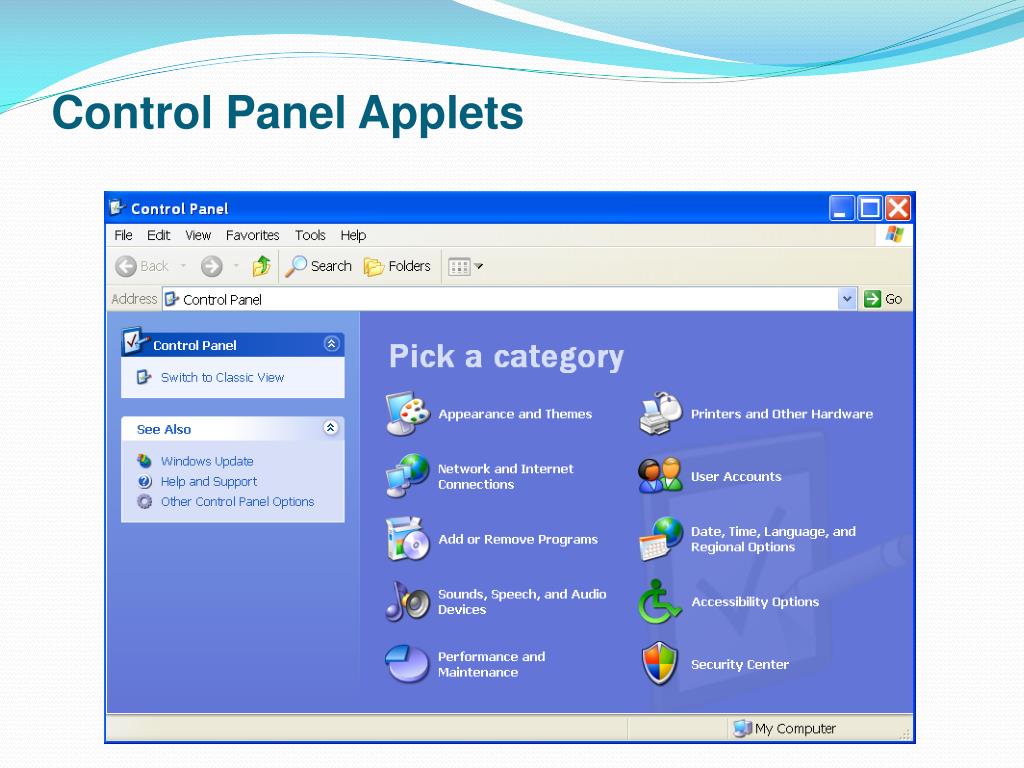This screenshot has width=1024, height=768.
Task: Select the Add or Remove Programs link
Action: pyautogui.click(x=518, y=539)
